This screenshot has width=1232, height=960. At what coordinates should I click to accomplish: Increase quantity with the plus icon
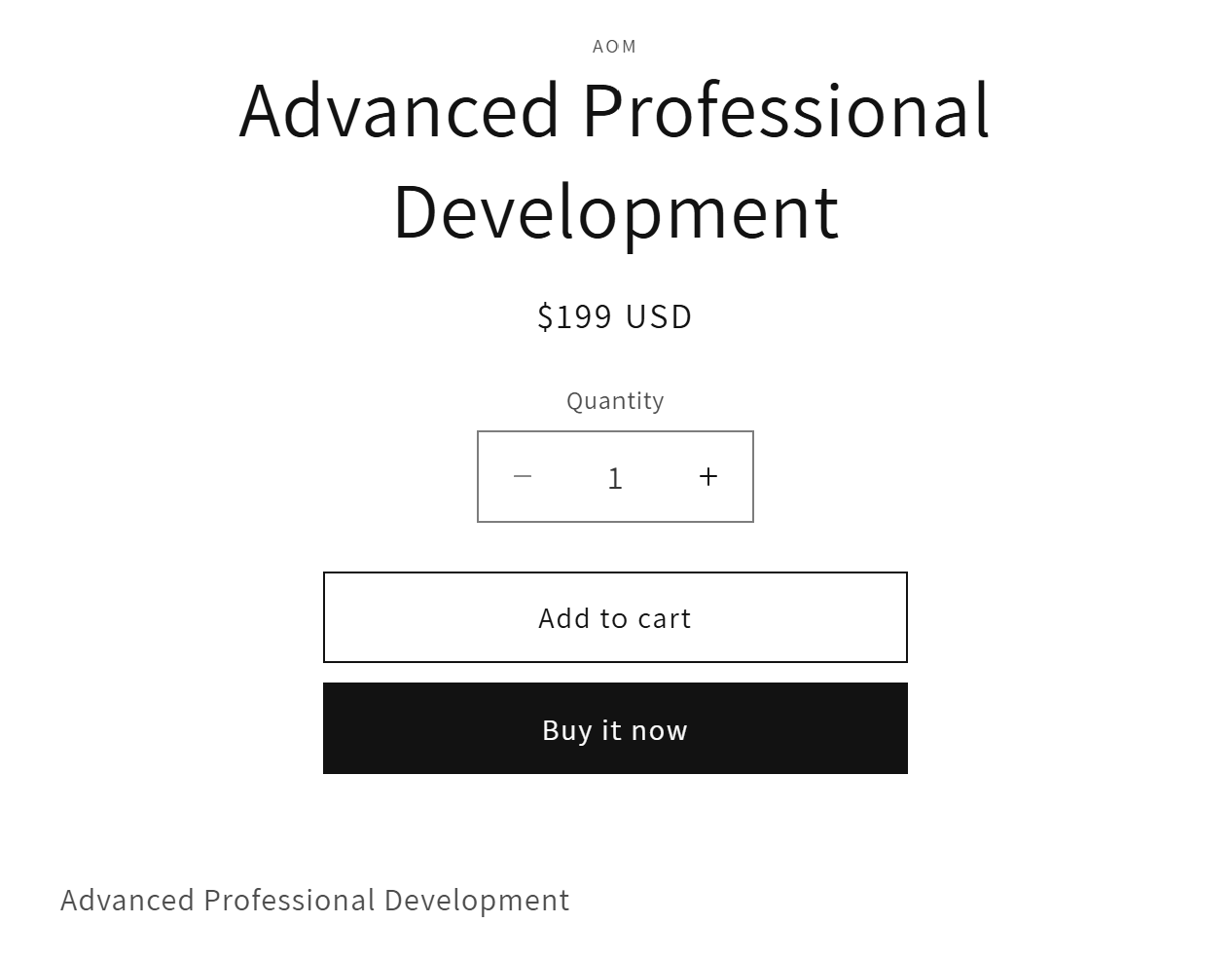(x=707, y=476)
